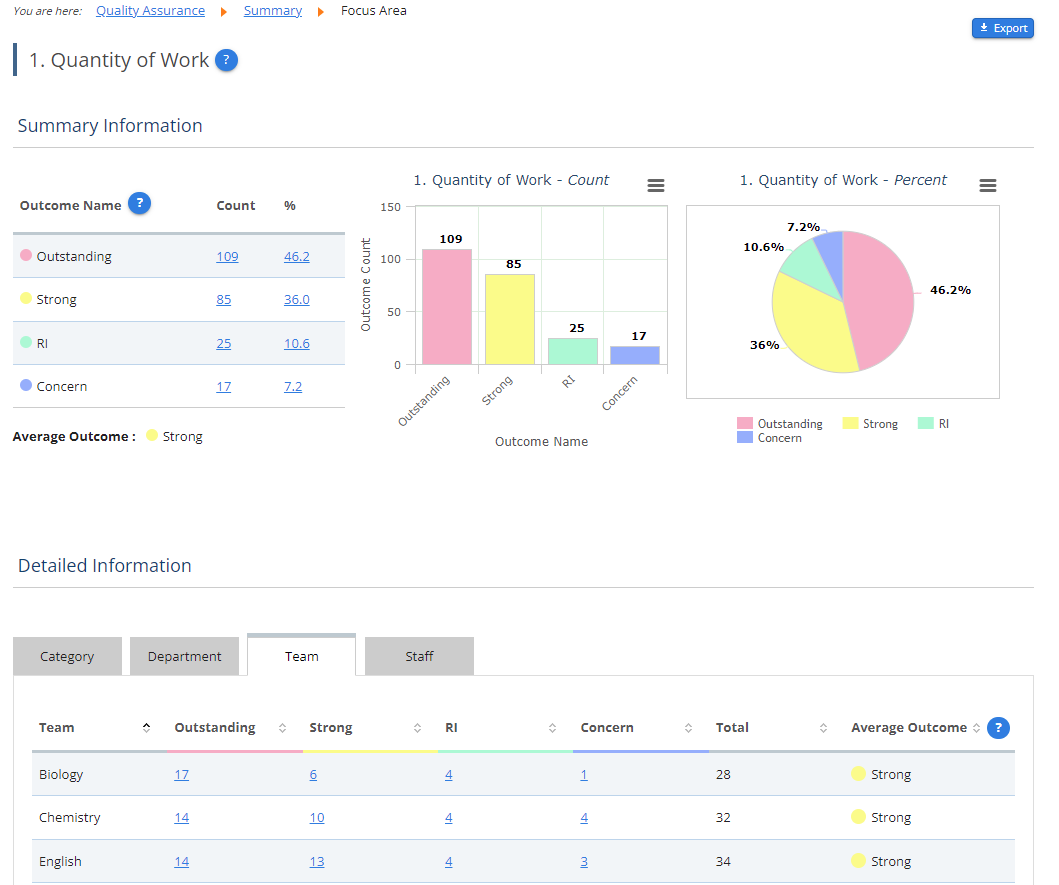The image size is (1059, 885).
Task: Click the sort chevron on the RI column
Action: pos(549,728)
